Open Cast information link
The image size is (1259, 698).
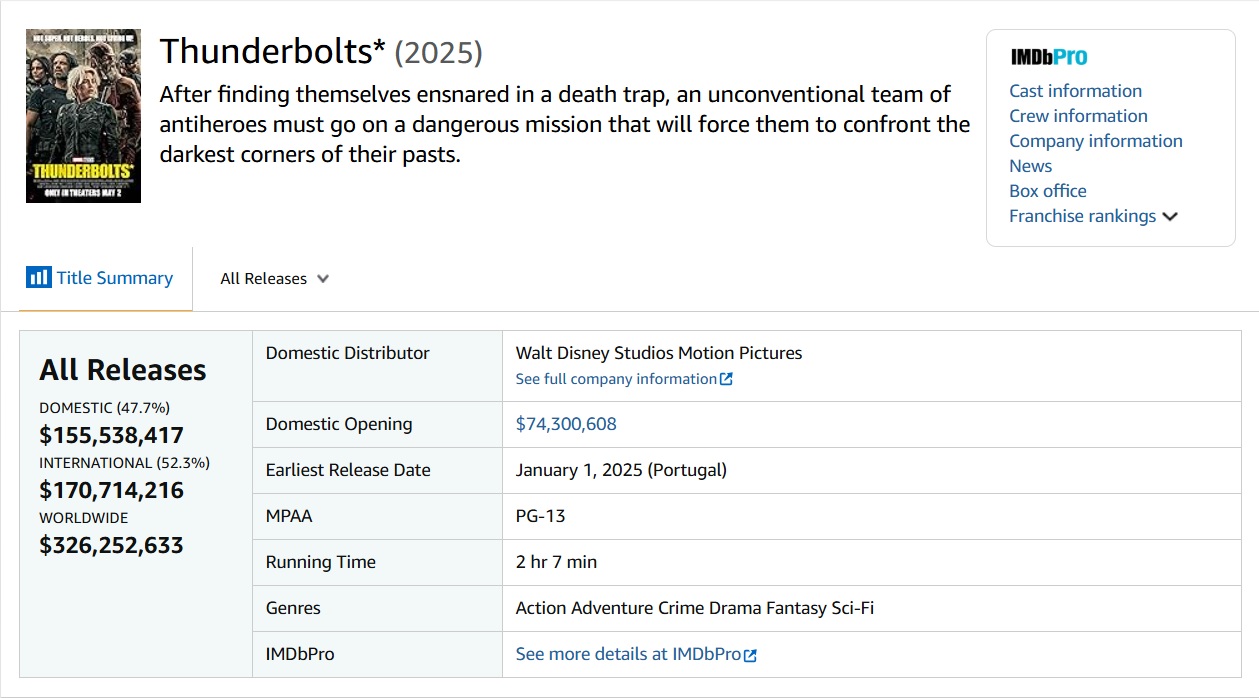point(1075,91)
